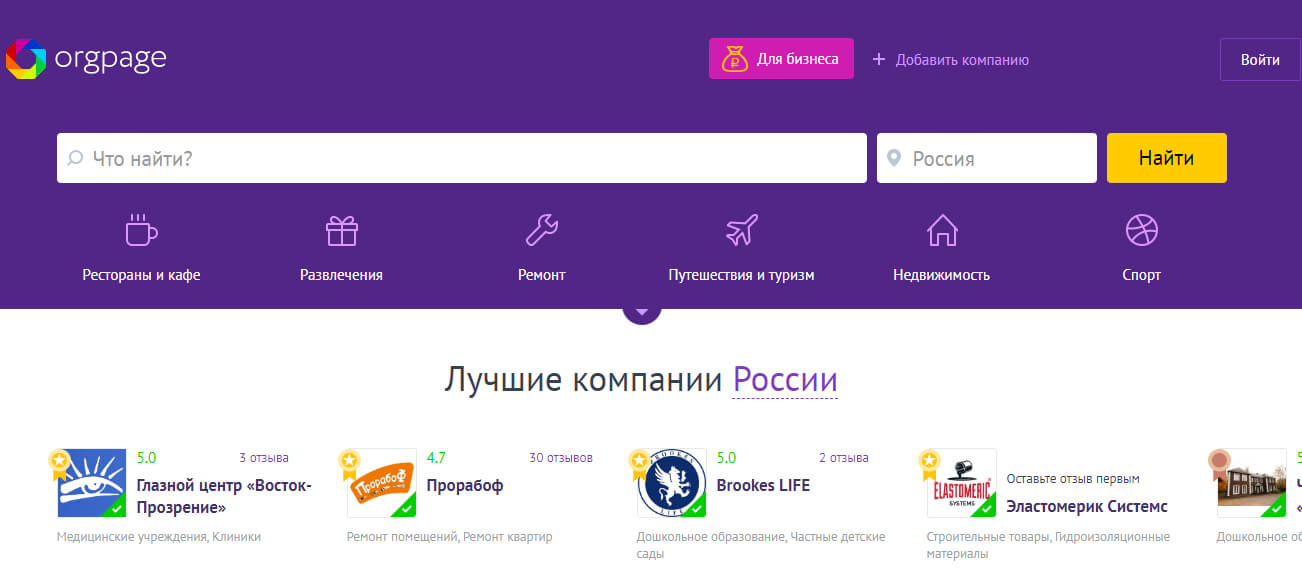The width and height of the screenshot is (1302, 576).
Task: Select the Рестораны и кафе cup icon
Action: [x=140, y=231]
